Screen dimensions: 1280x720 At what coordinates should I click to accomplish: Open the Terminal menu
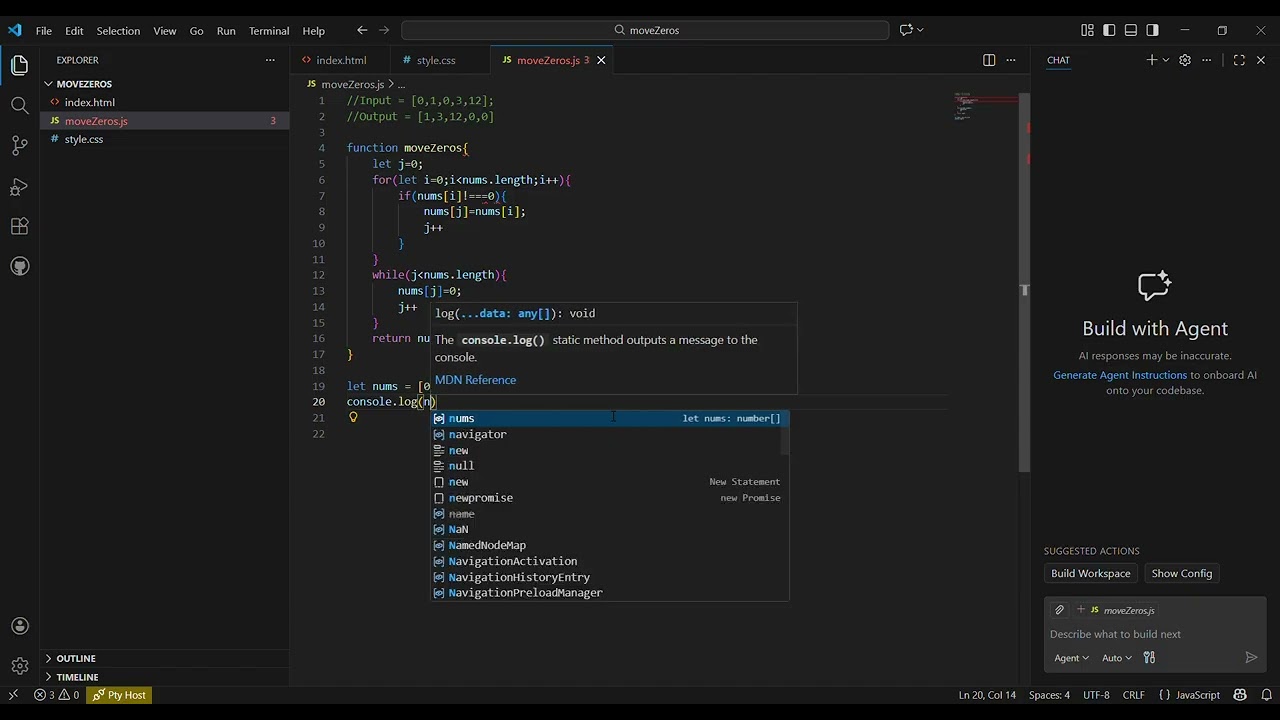(x=269, y=30)
